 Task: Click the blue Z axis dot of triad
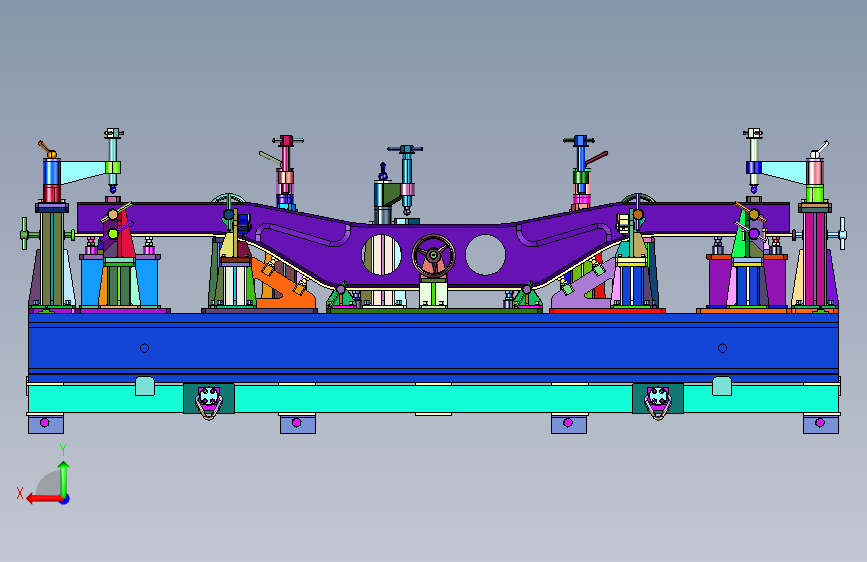point(65,499)
